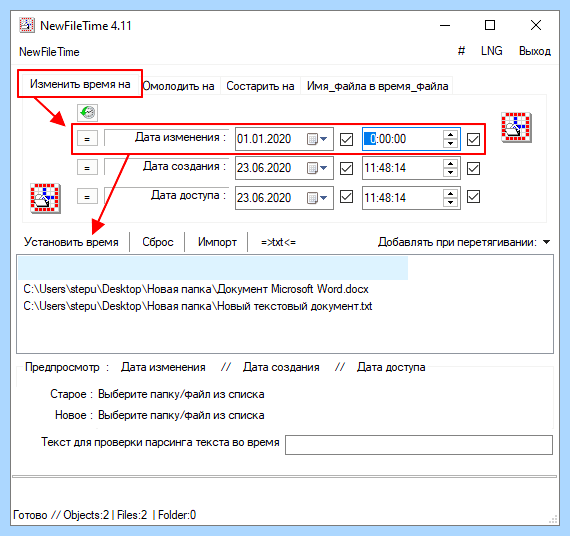Click the file import icon at right
Viewport: 570px width, 536px height.
tap(516, 127)
